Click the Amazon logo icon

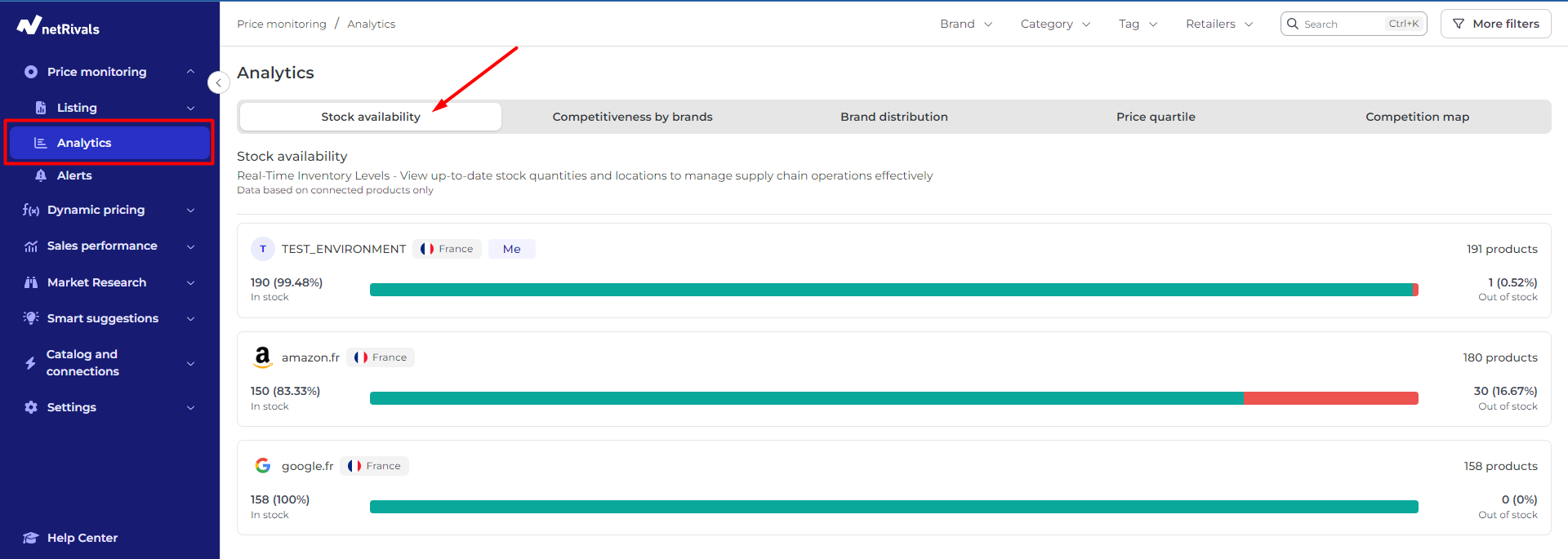tap(262, 357)
